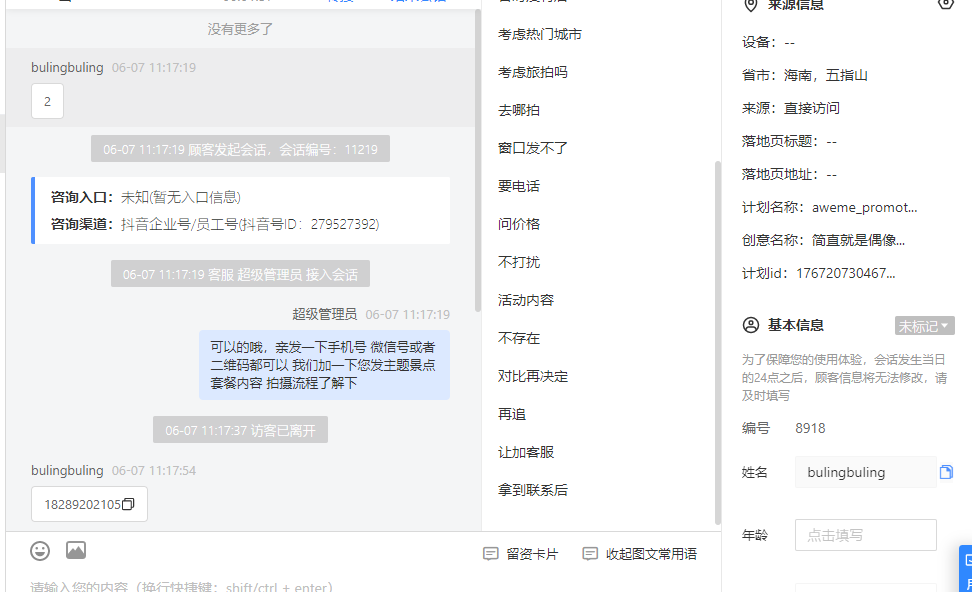The height and width of the screenshot is (592, 972).
Task: Select quick reply 考虑旅拍吗
Action: point(532,73)
